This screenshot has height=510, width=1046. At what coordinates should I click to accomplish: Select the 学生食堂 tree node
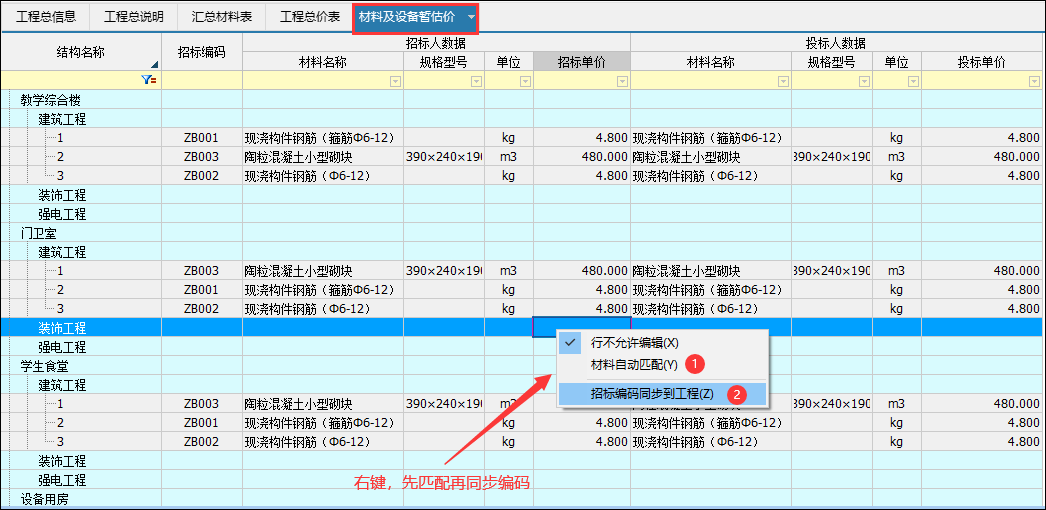(45, 366)
